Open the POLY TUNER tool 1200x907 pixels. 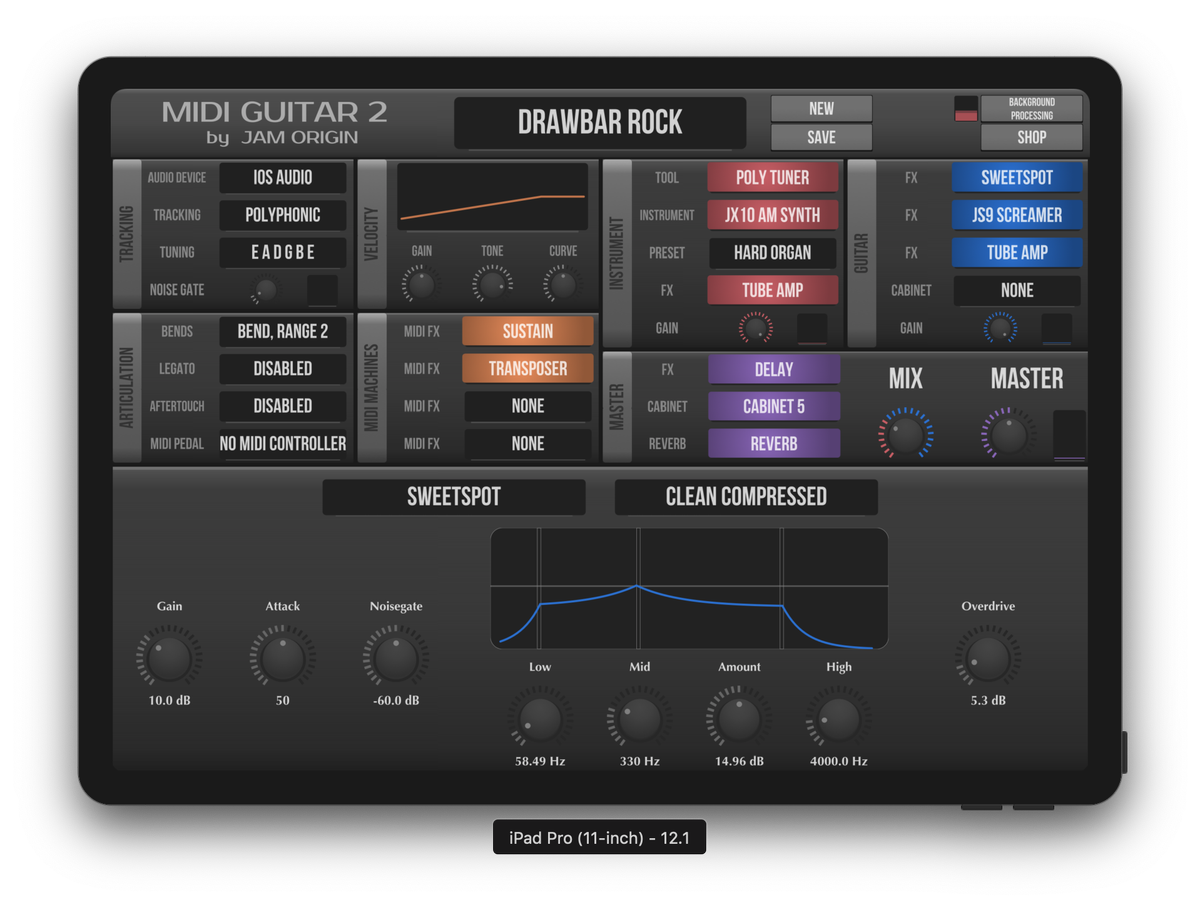773,178
